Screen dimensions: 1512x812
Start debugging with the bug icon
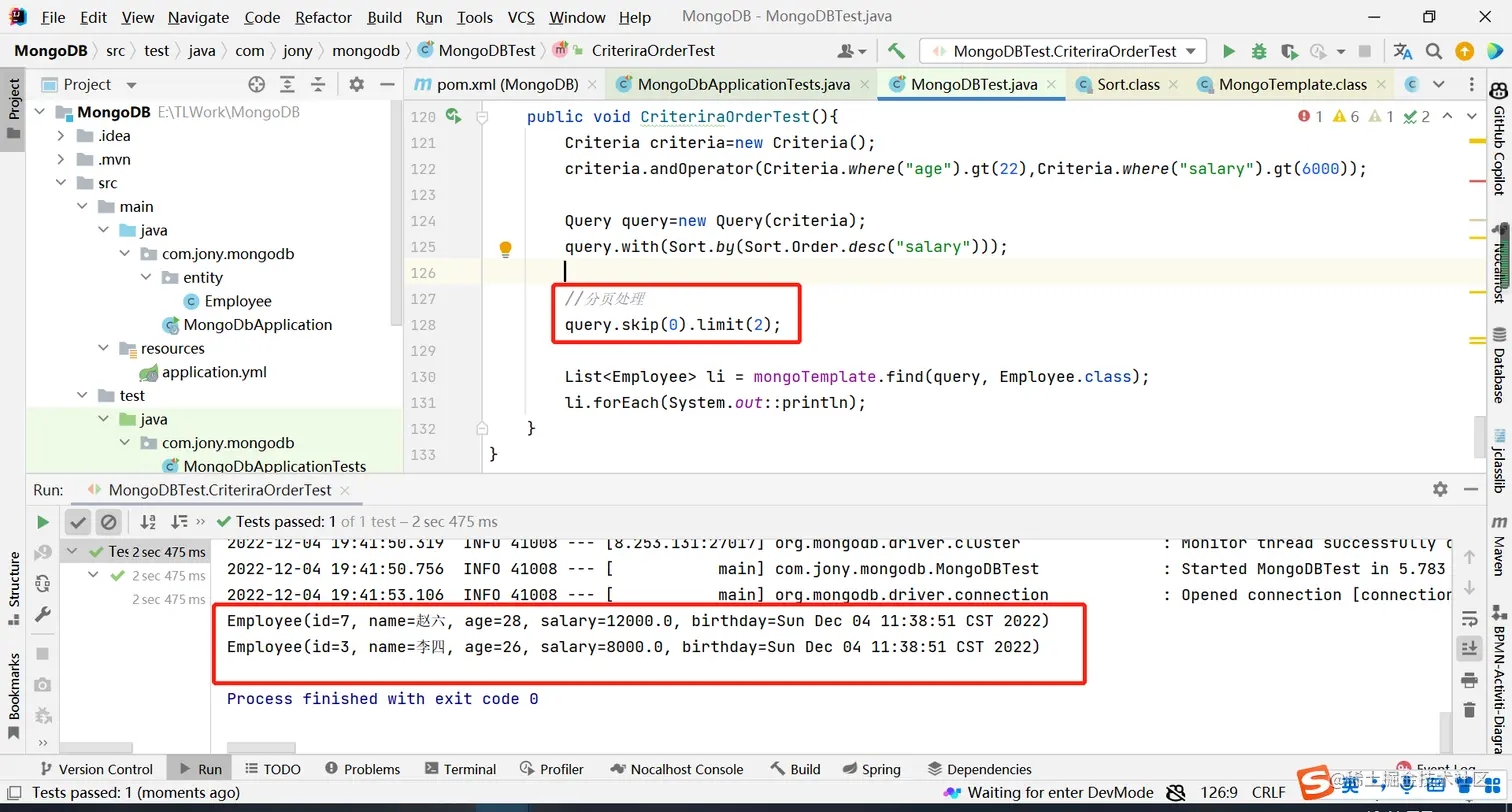(x=1259, y=51)
